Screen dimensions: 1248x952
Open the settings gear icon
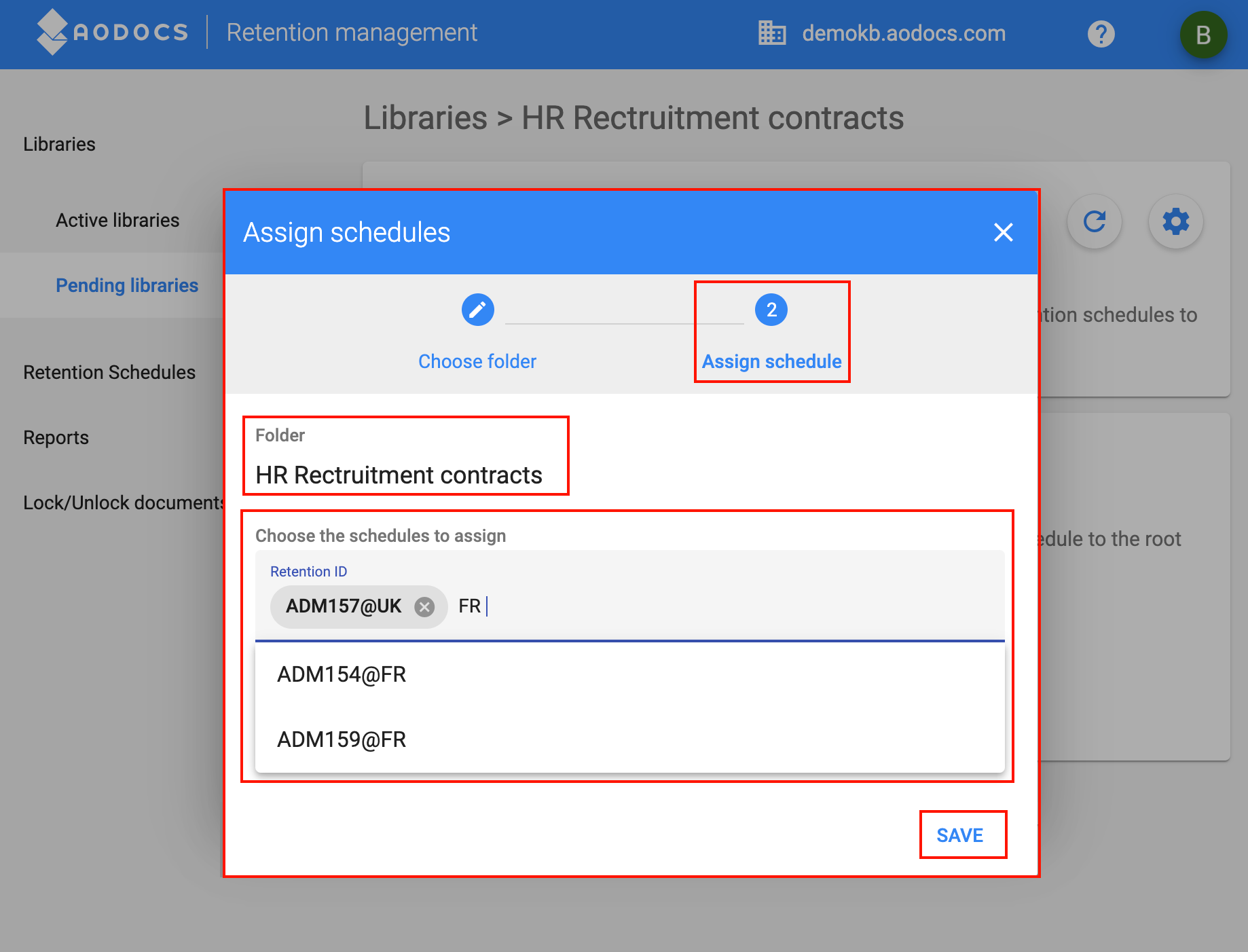pyautogui.click(x=1175, y=221)
